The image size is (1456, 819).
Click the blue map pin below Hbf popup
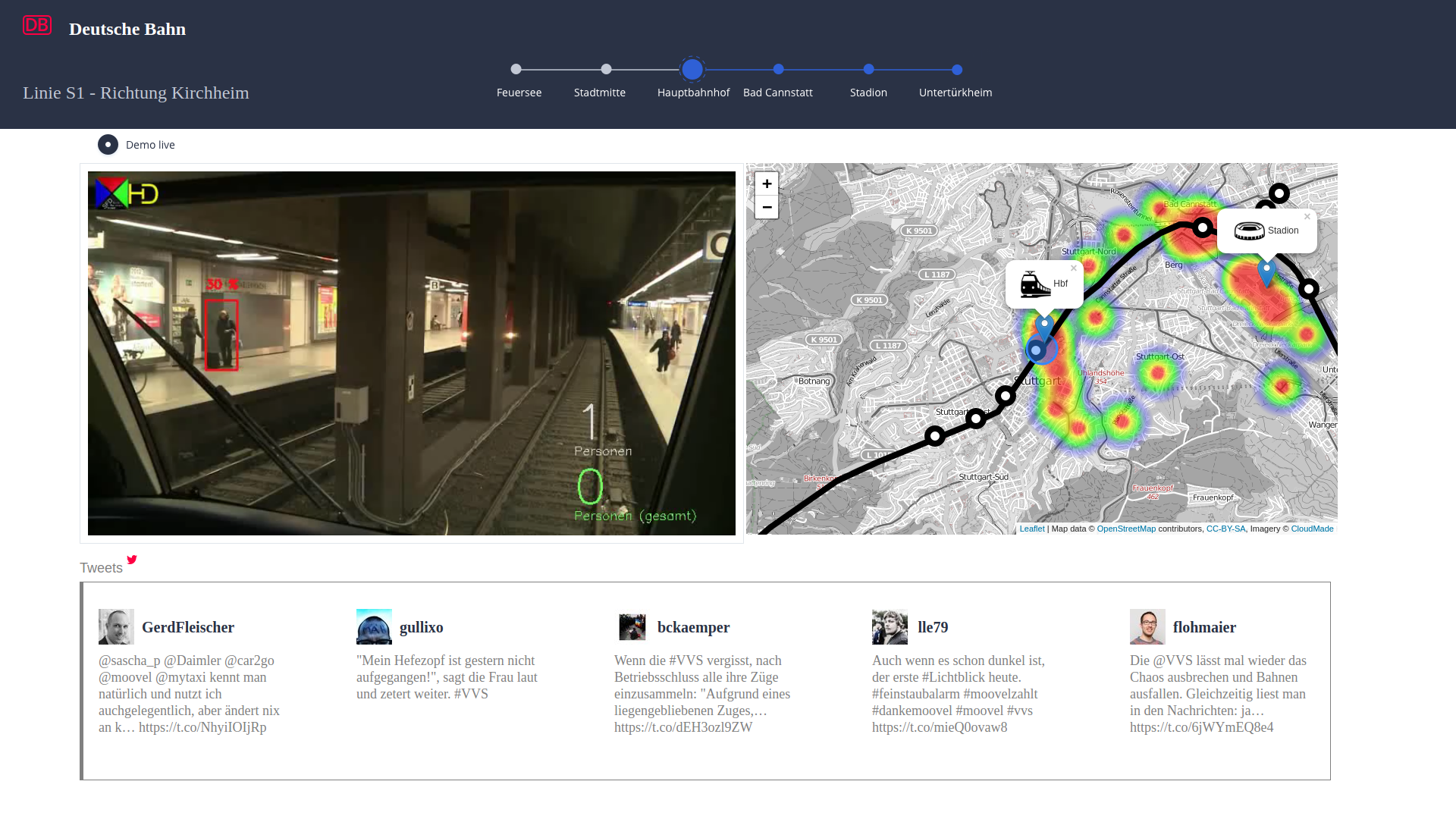(1044, 326)
